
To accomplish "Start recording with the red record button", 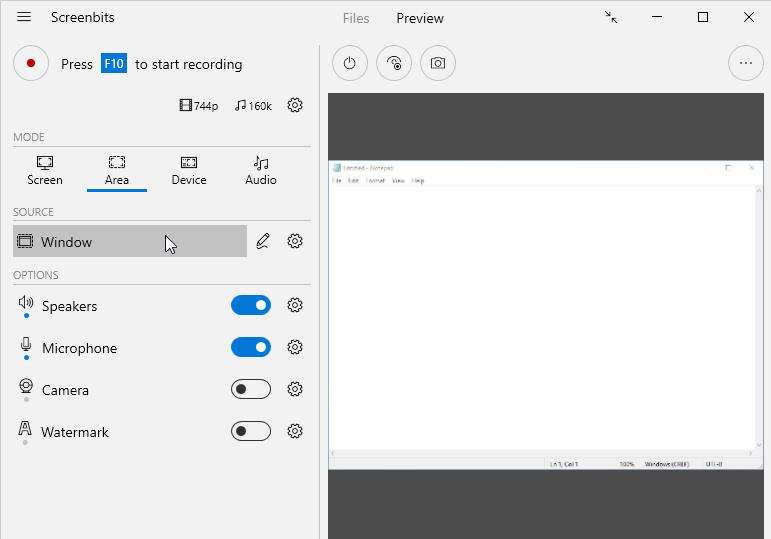I will pyautogui.click(x=31, y=63).
